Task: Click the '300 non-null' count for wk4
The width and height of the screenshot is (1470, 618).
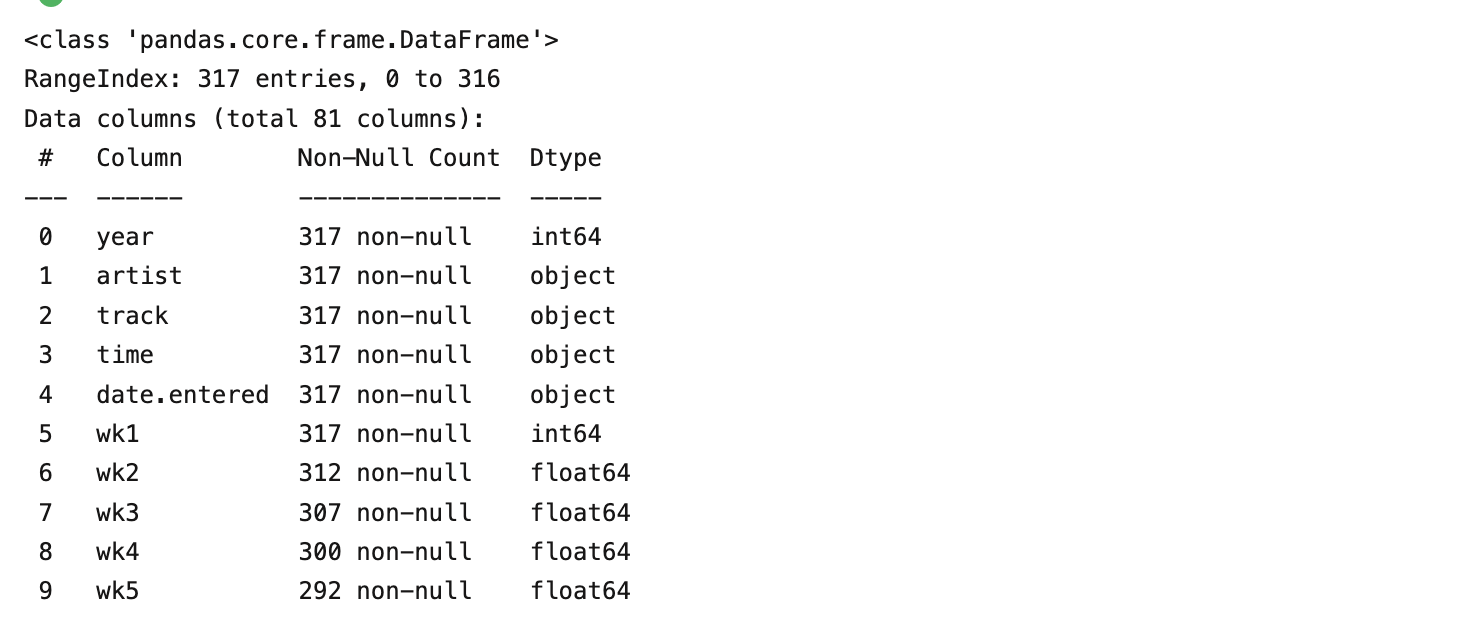Action: click(x=385, y=552)
